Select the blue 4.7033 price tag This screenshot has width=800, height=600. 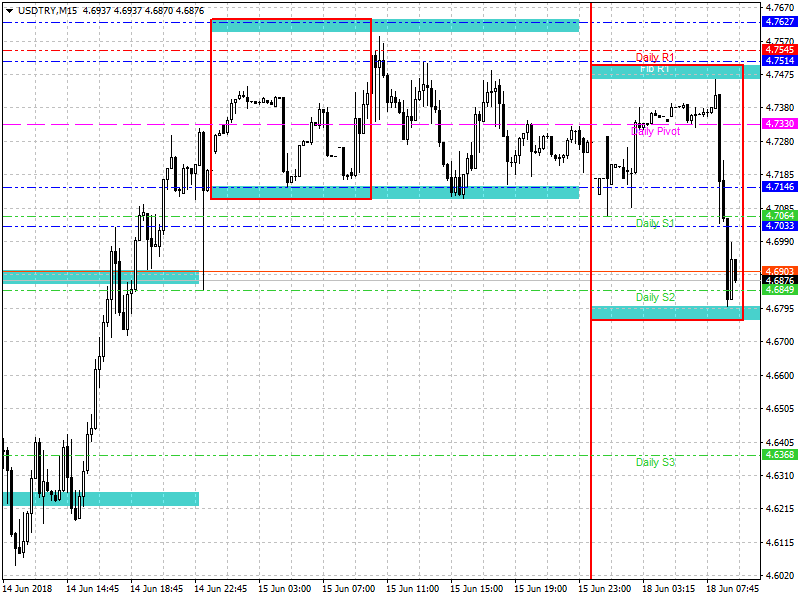point(779,226)
